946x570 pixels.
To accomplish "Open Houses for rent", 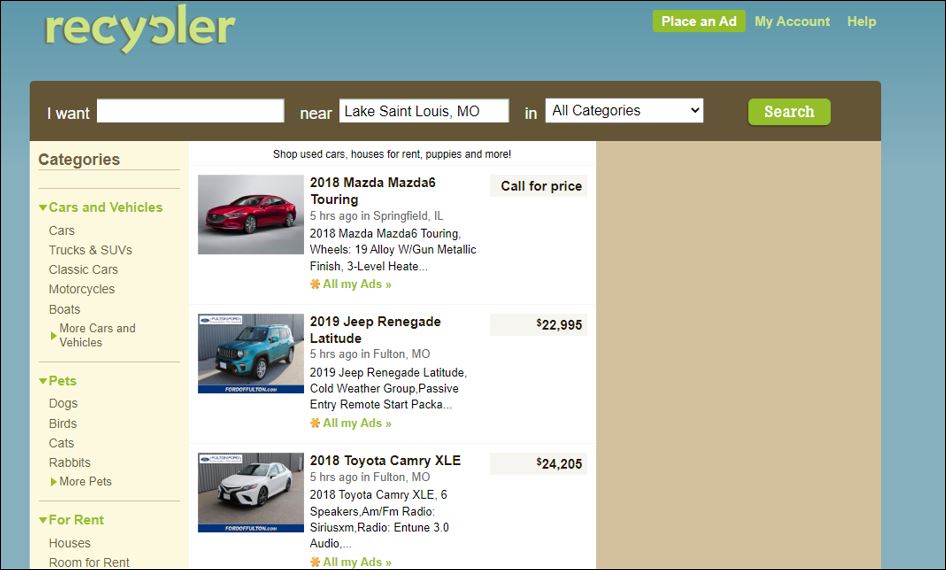I will (x=69, y=543).
